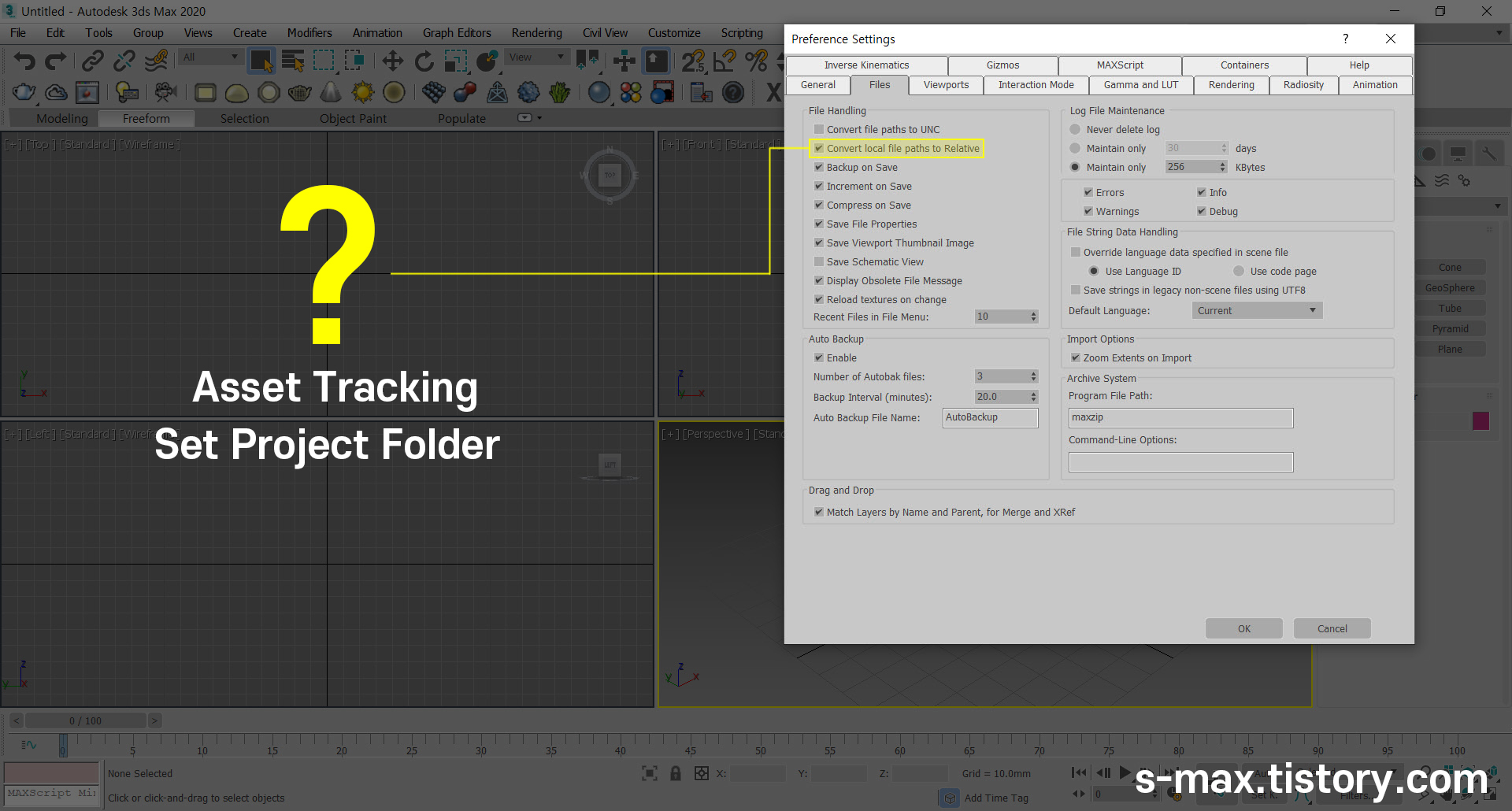The height and width of the screenshot is (811, 1512).
Task: Switch to the Viewports preferences tab
Action: [x=946, y=85]
